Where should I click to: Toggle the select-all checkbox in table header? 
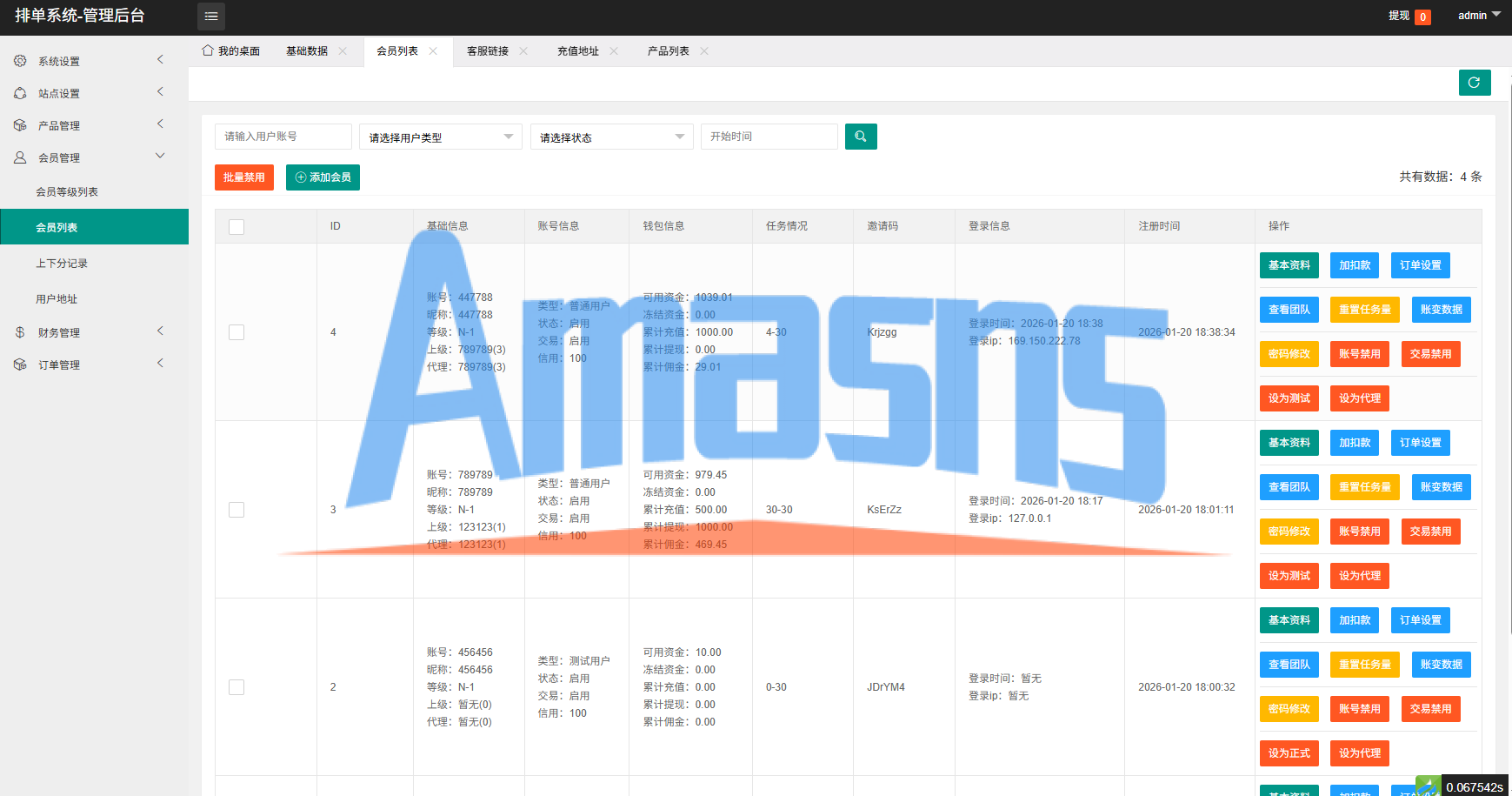236,226
